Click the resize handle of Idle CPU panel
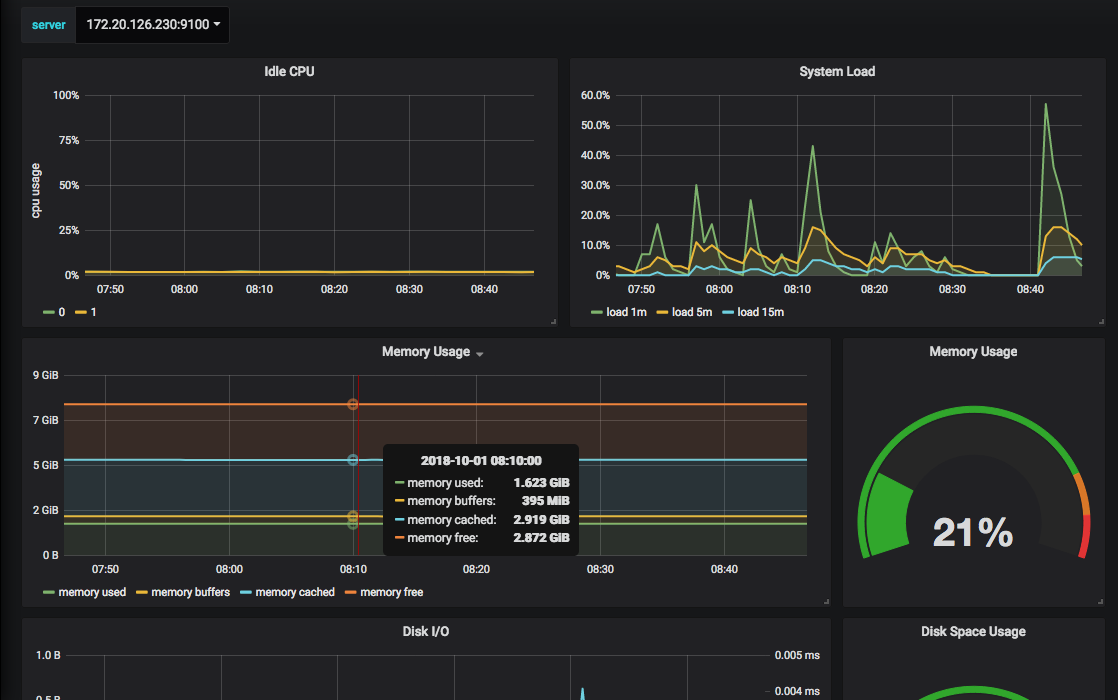Viewport: 1118px width, 700px height. pos(553,322)
